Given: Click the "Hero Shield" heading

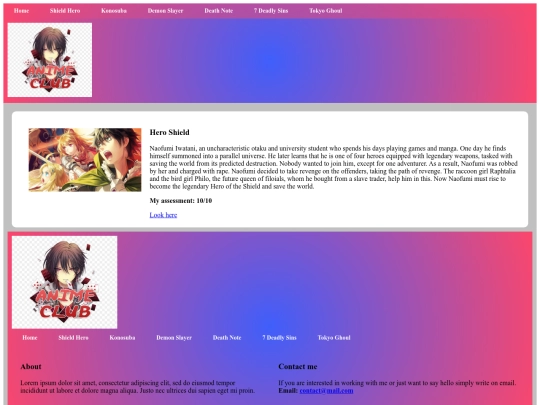Looking at the screenshot, I should 169,132.
